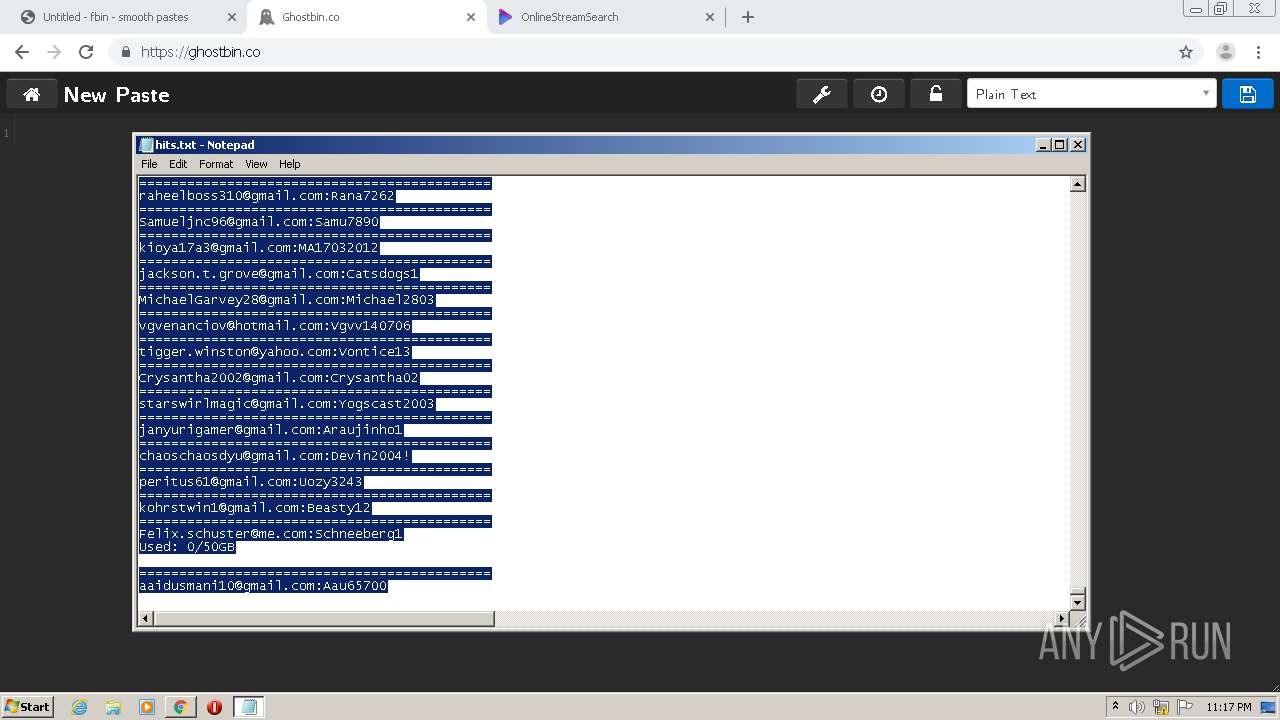Open the volume speaker tray icon
The width and height of the screenshot is (1280, 720).
1137,707
